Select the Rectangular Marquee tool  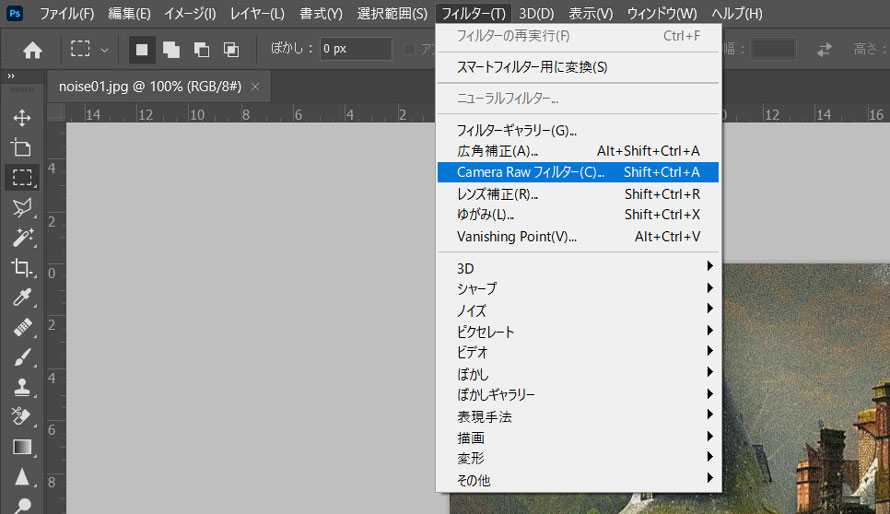[22, 178]
